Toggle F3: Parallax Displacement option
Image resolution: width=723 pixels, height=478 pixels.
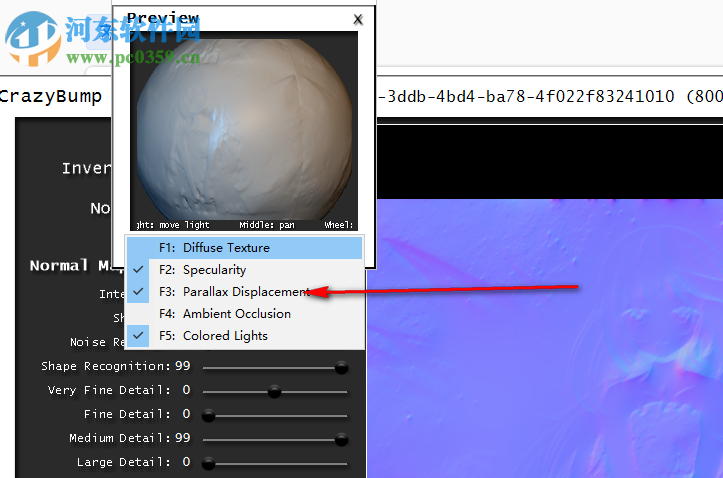click(x=244, y=292)
